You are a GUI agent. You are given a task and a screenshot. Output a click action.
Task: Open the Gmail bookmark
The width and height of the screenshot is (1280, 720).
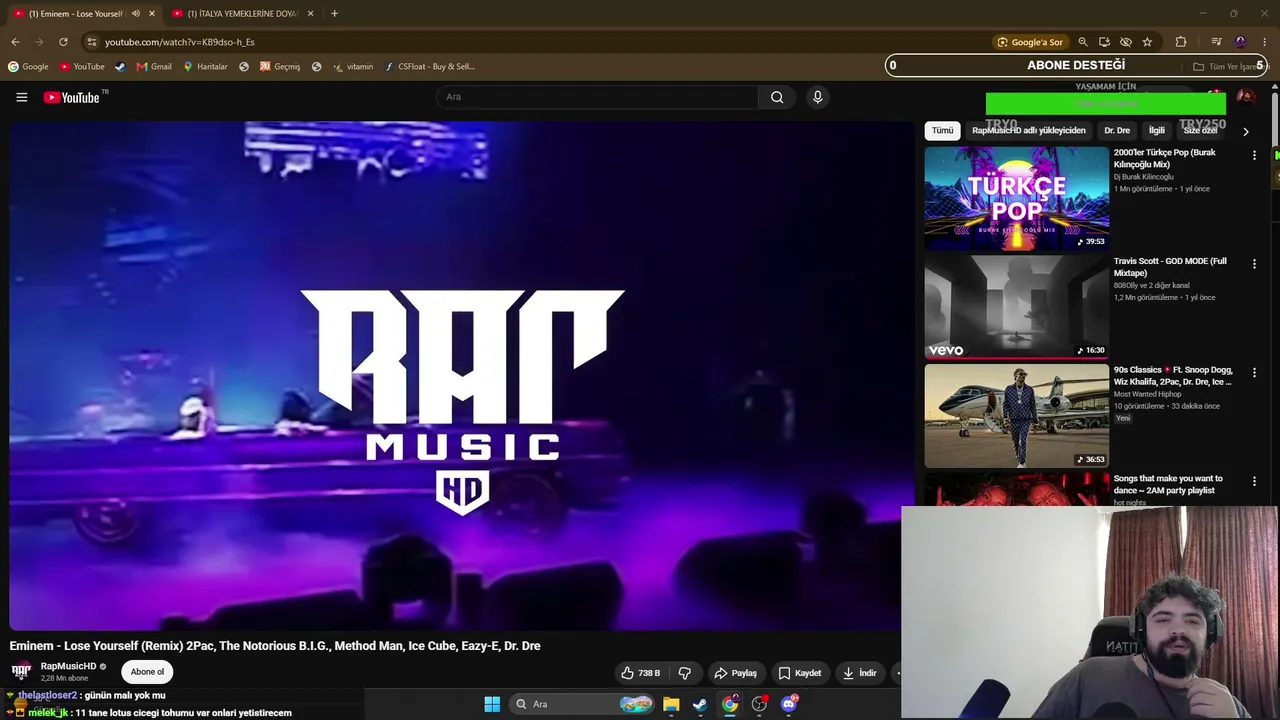[154, 67]
